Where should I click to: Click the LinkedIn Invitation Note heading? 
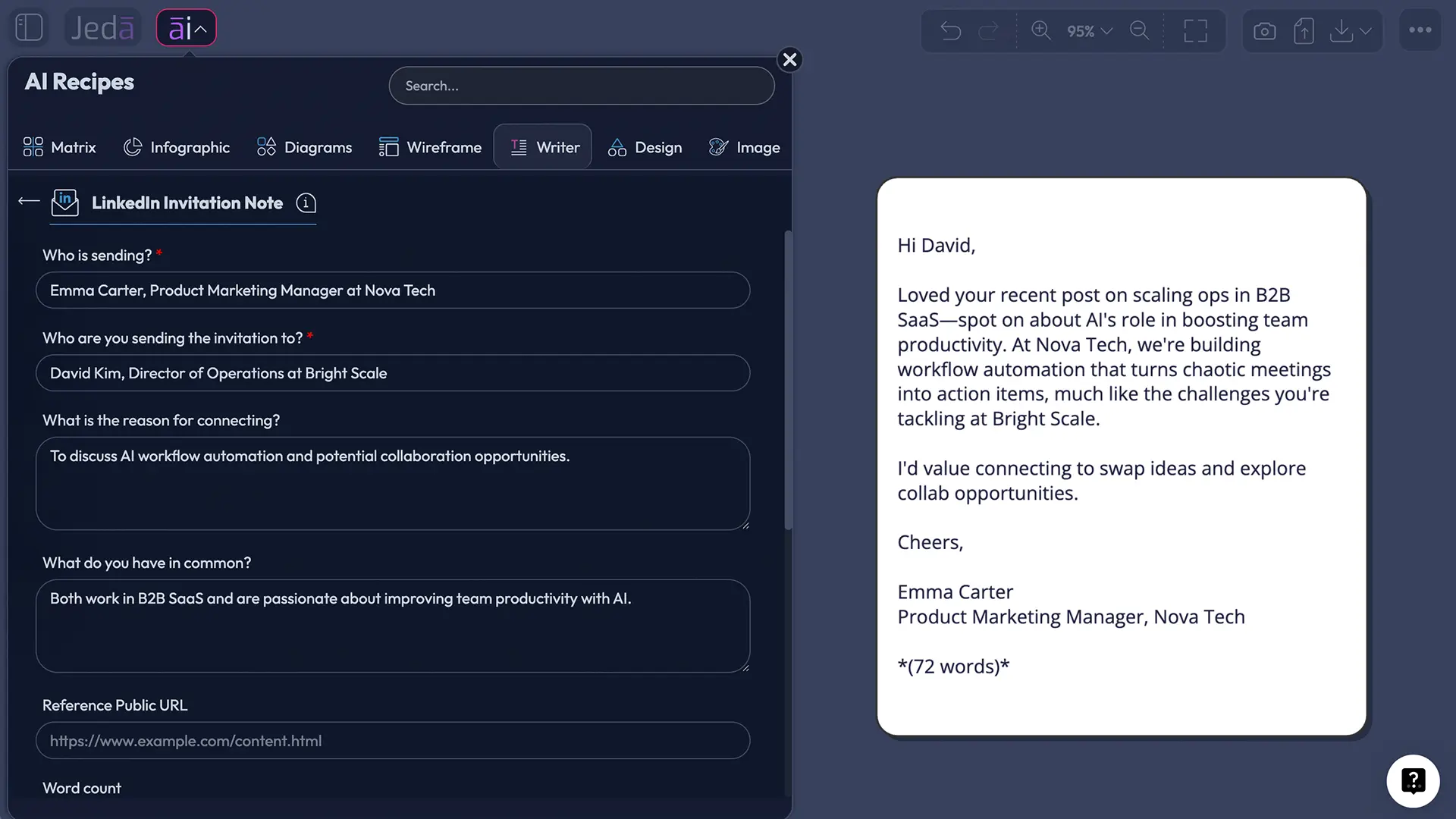pos(187,203)
